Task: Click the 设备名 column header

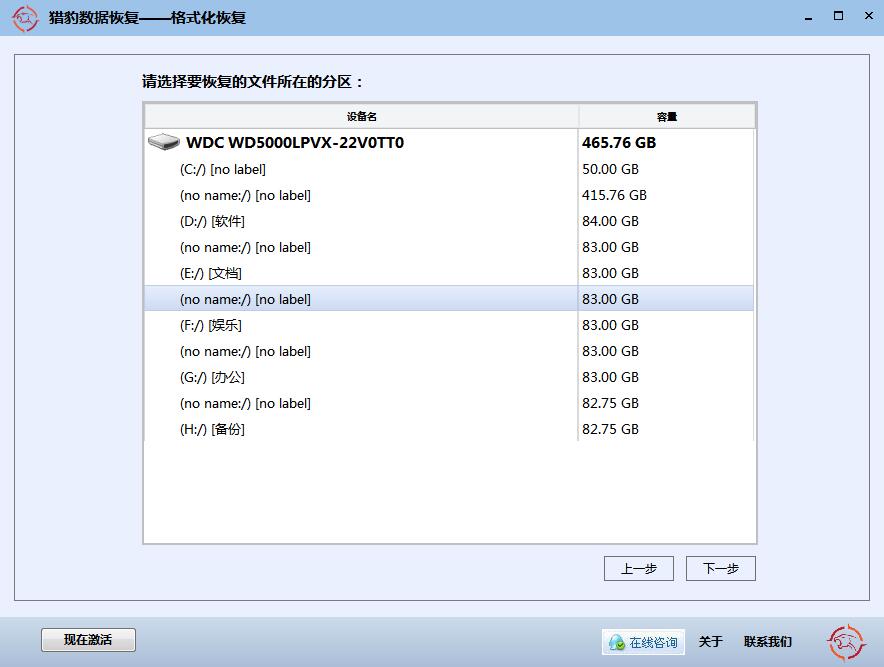Action: (x=361, y=117)
